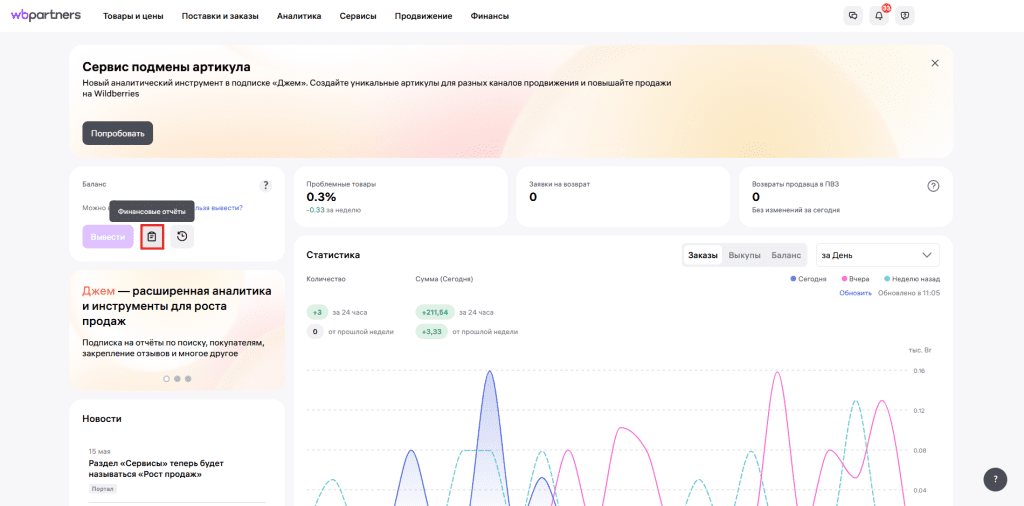Select the second carousel dot
The image size is (1024, 506).
(x=177, y=379)
